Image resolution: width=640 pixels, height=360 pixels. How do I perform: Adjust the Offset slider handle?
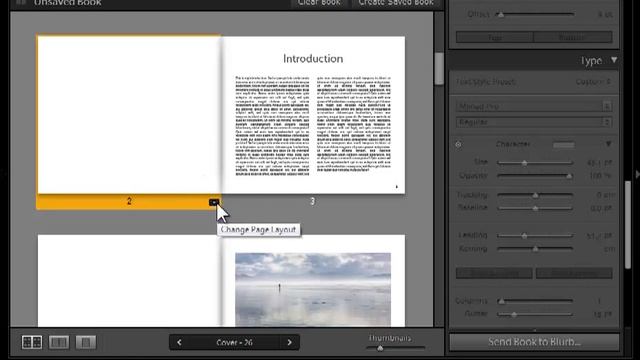tap(500, 14)
